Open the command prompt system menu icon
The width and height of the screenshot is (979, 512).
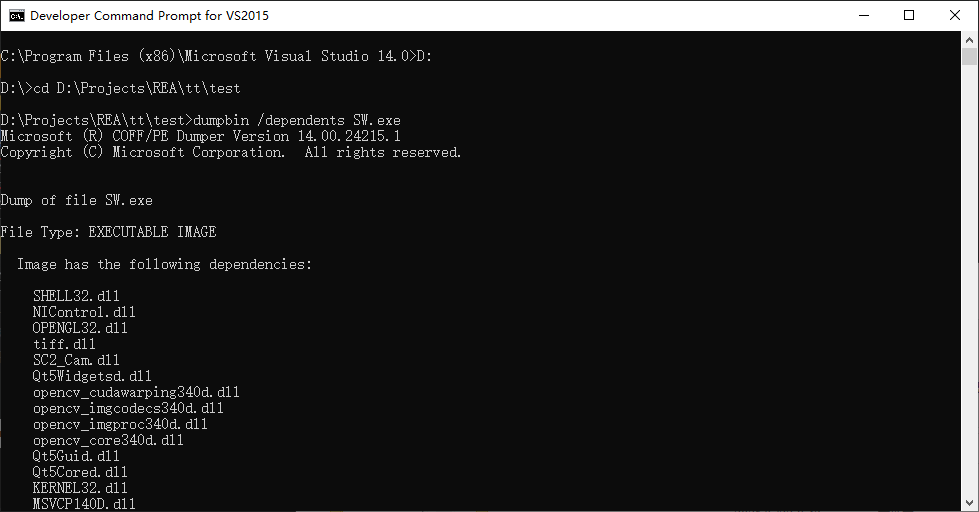[x=17, y=16]
